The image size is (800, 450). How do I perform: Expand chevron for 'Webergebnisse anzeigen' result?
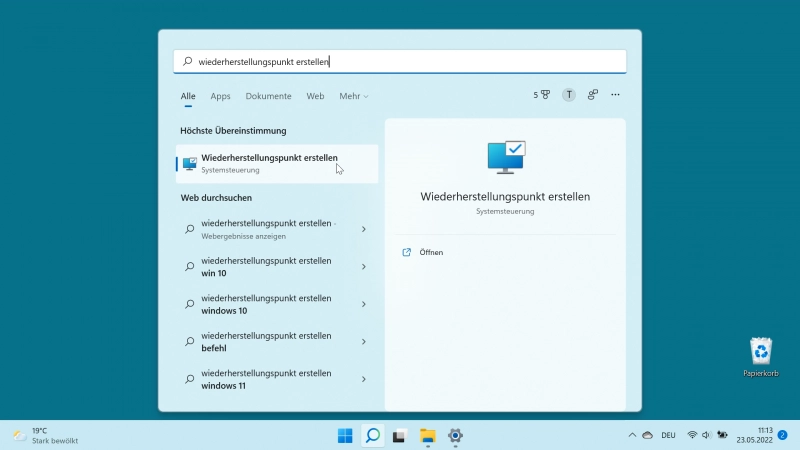[364, 230]
